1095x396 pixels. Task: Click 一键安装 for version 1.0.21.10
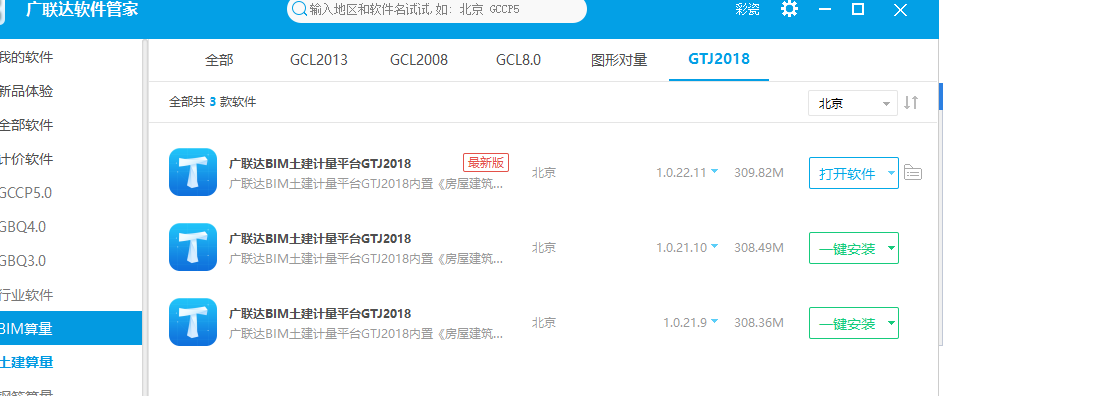847,248
